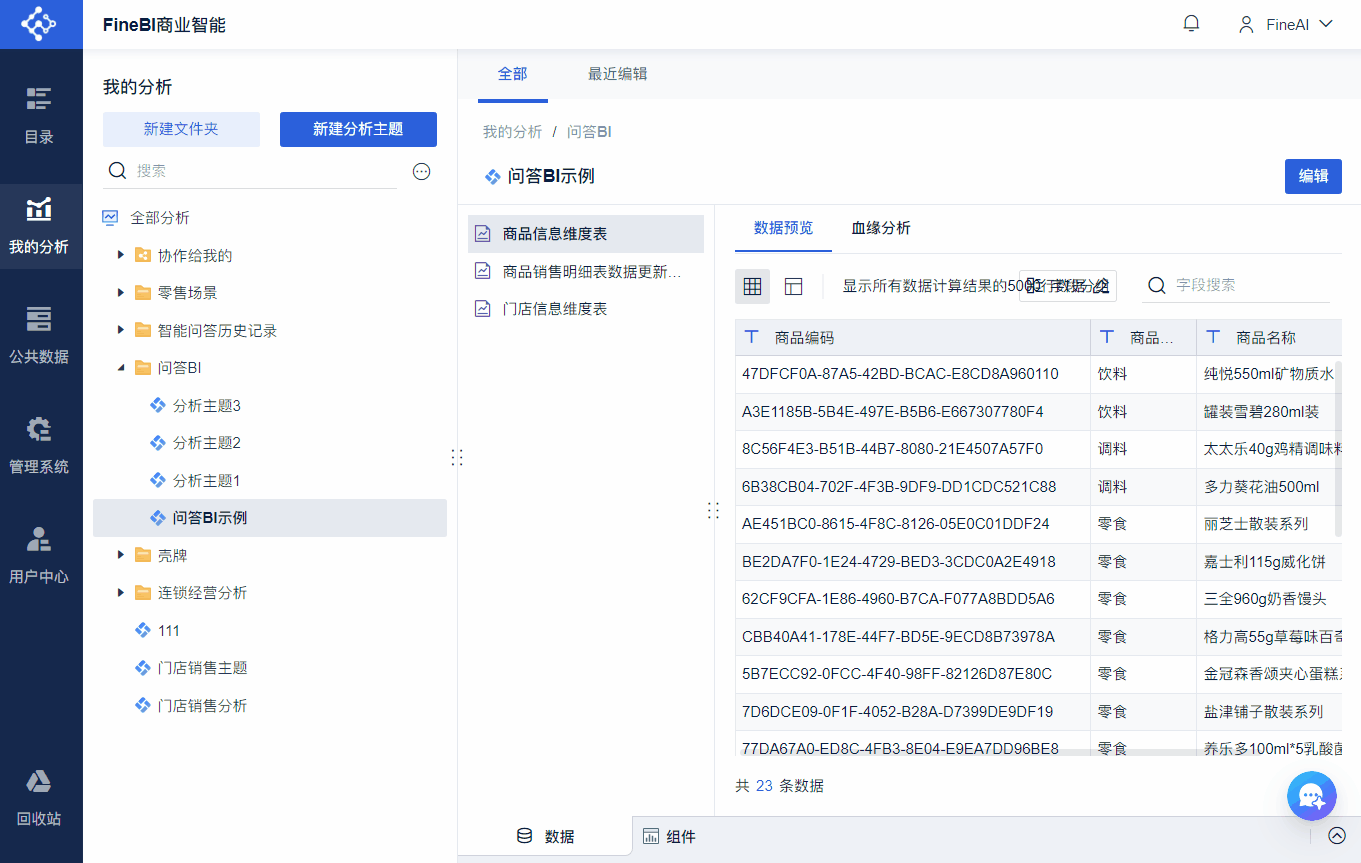Focus the 字段搜索 field search box
Image resolution: width=1361 pixels, height=863 pixels.
pos(1252,285)
